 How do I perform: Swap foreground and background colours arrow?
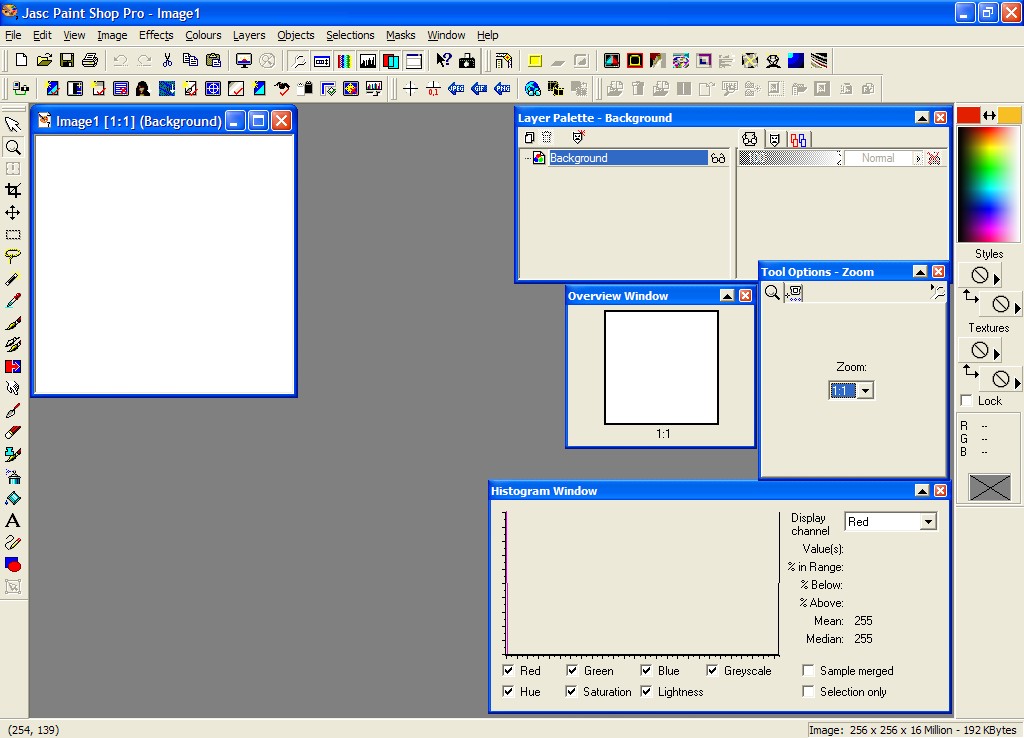(989, 116)
